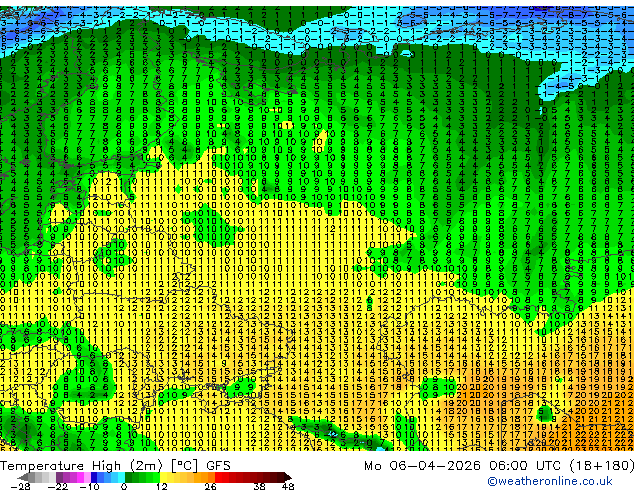Click the 'Temperature High (2m) [°C] GFS' title

[115, 466]
